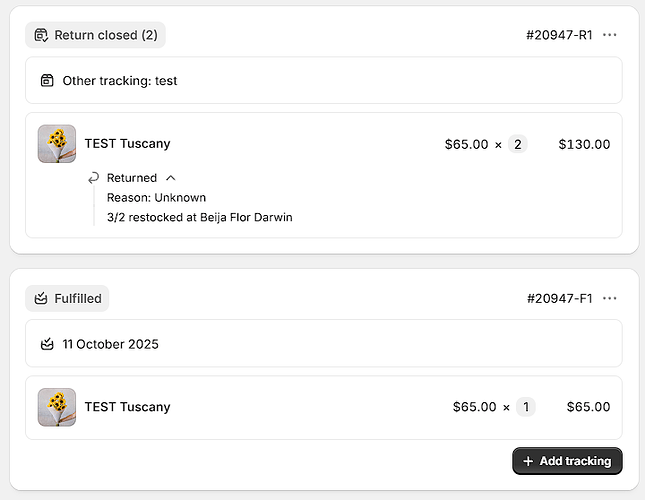
Task: Collapse the Returned details chevron
Action: (x=171, y=178)
